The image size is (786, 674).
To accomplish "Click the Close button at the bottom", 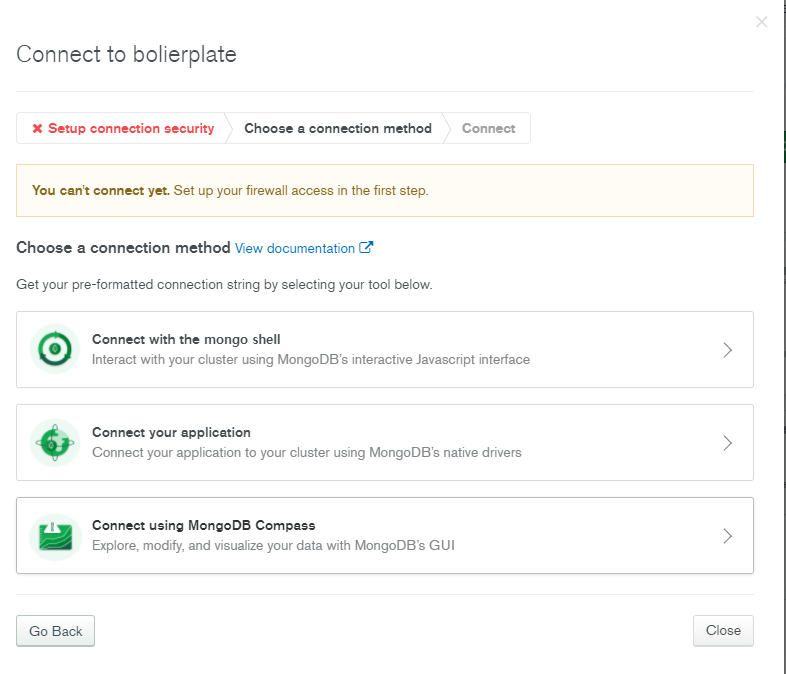I will [x=723, y=631].
